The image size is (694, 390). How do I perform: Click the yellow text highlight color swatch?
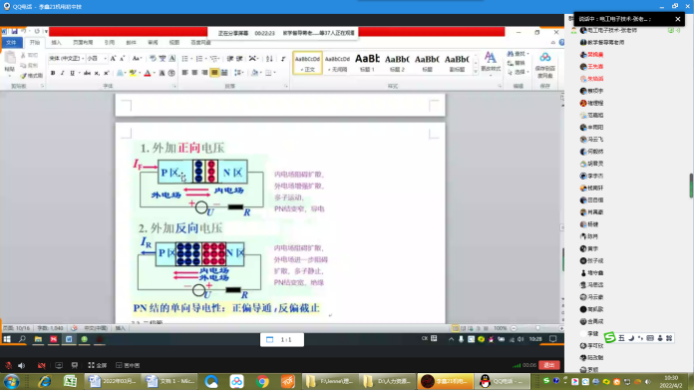coord(132,73)
